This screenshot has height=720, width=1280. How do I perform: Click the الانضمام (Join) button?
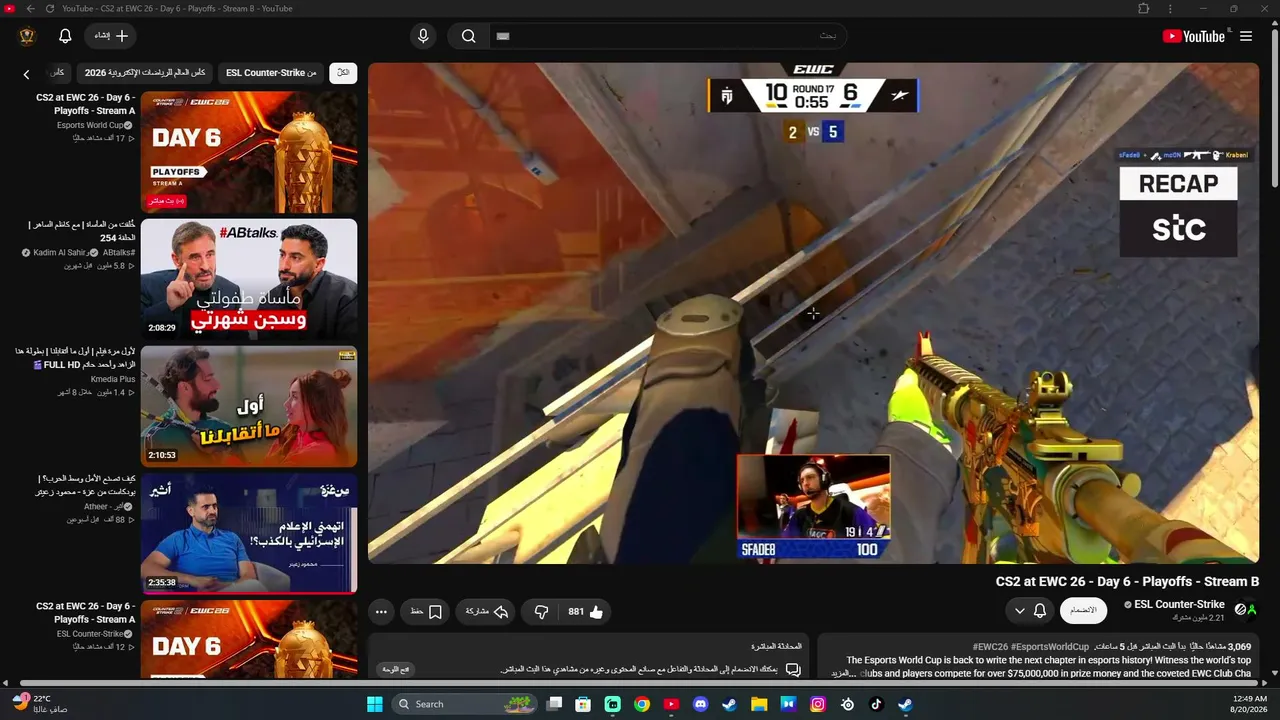pyautogui.click(x=1083, y=611)
